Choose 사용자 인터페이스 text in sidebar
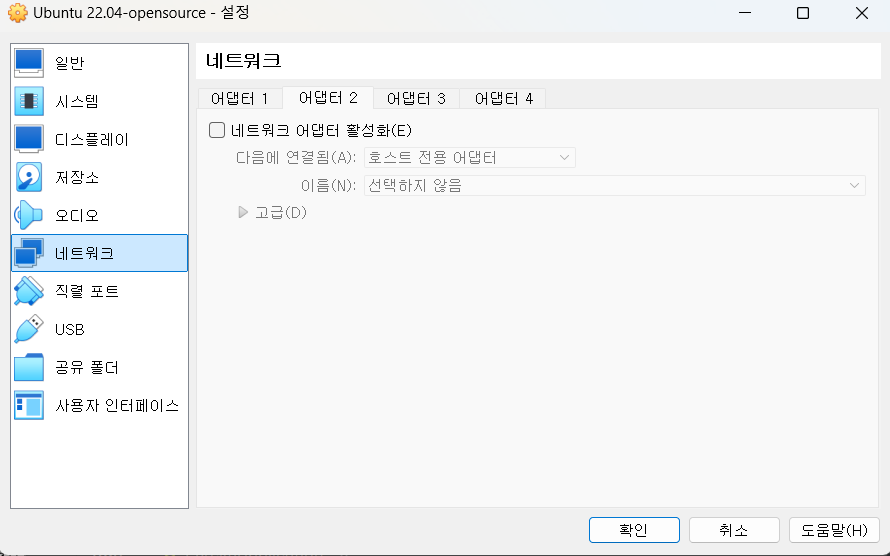 117,405
